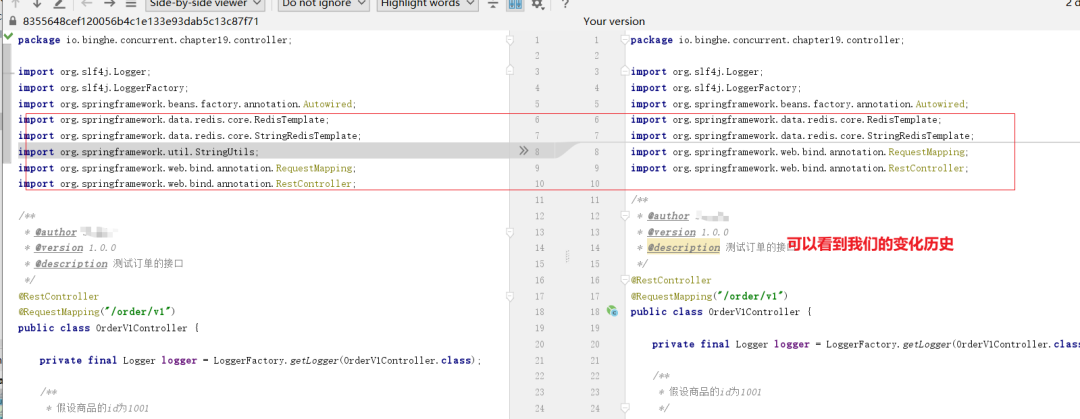Screen dimensions: 1080x419
Task: Collapse right pane @RestController fold marker line 16
Action: click(625, 280)
